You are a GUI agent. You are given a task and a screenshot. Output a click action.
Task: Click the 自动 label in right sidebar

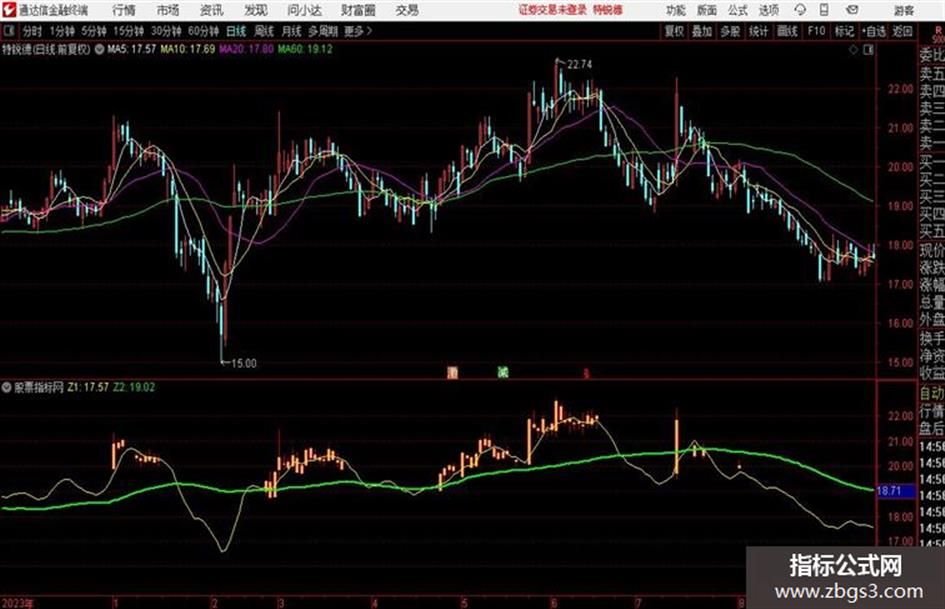(x=931, y=394)
